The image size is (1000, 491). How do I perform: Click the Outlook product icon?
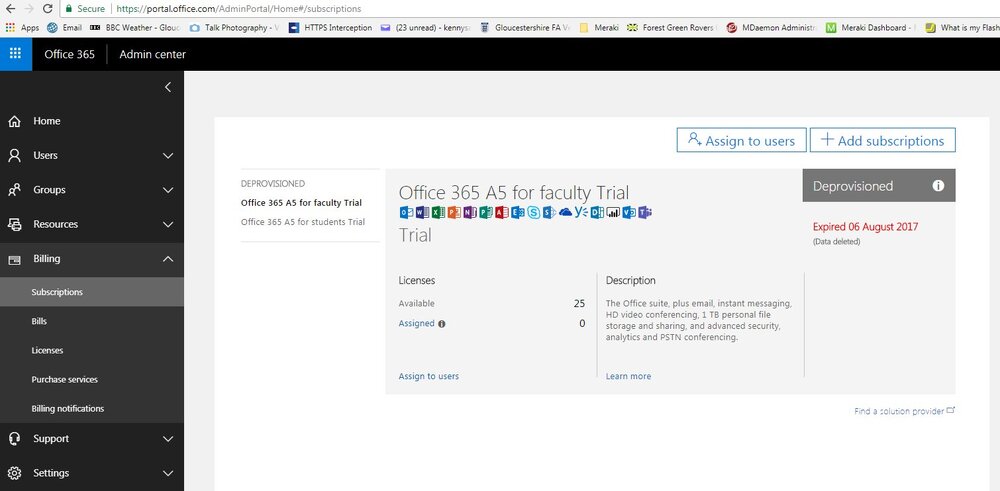click(406, 212)
